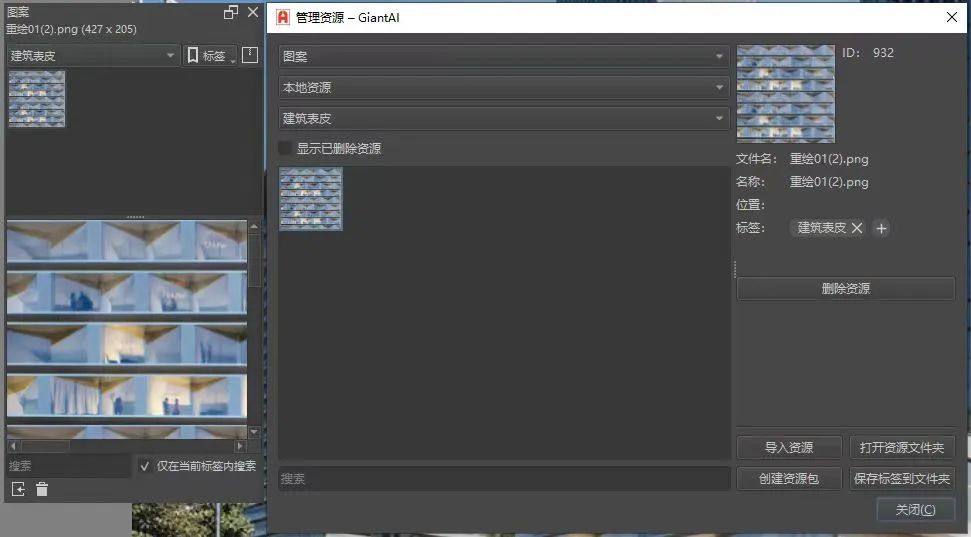
Task: Expand the 图案 resource type dropdown
Action: click(x=502, y=57)
